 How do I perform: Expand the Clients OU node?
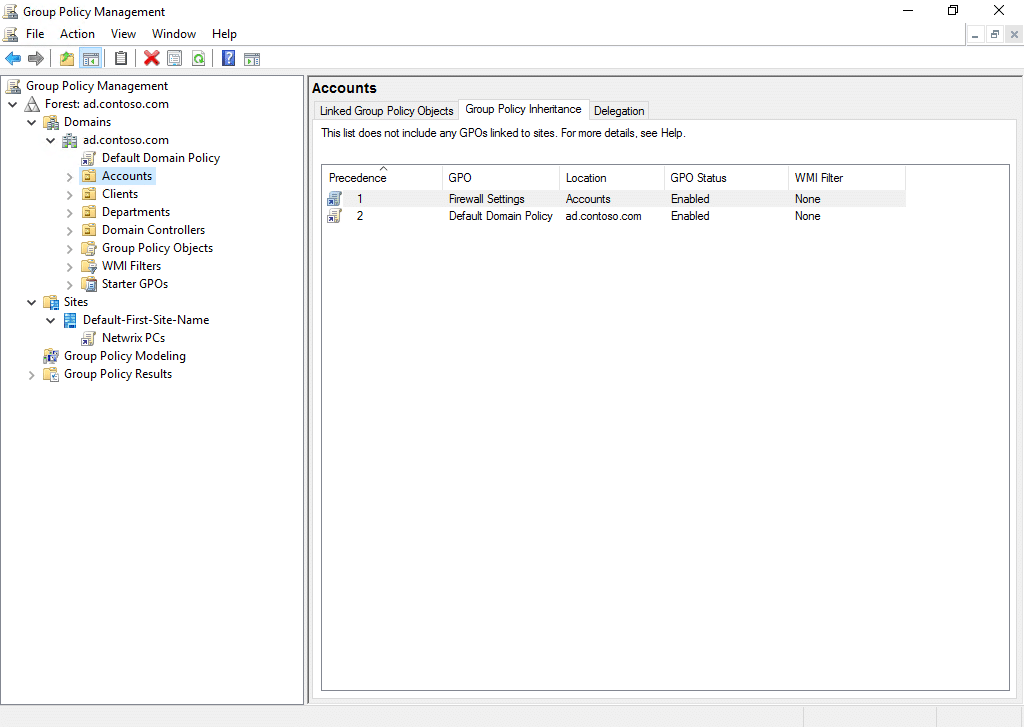(x=69, y=195)
